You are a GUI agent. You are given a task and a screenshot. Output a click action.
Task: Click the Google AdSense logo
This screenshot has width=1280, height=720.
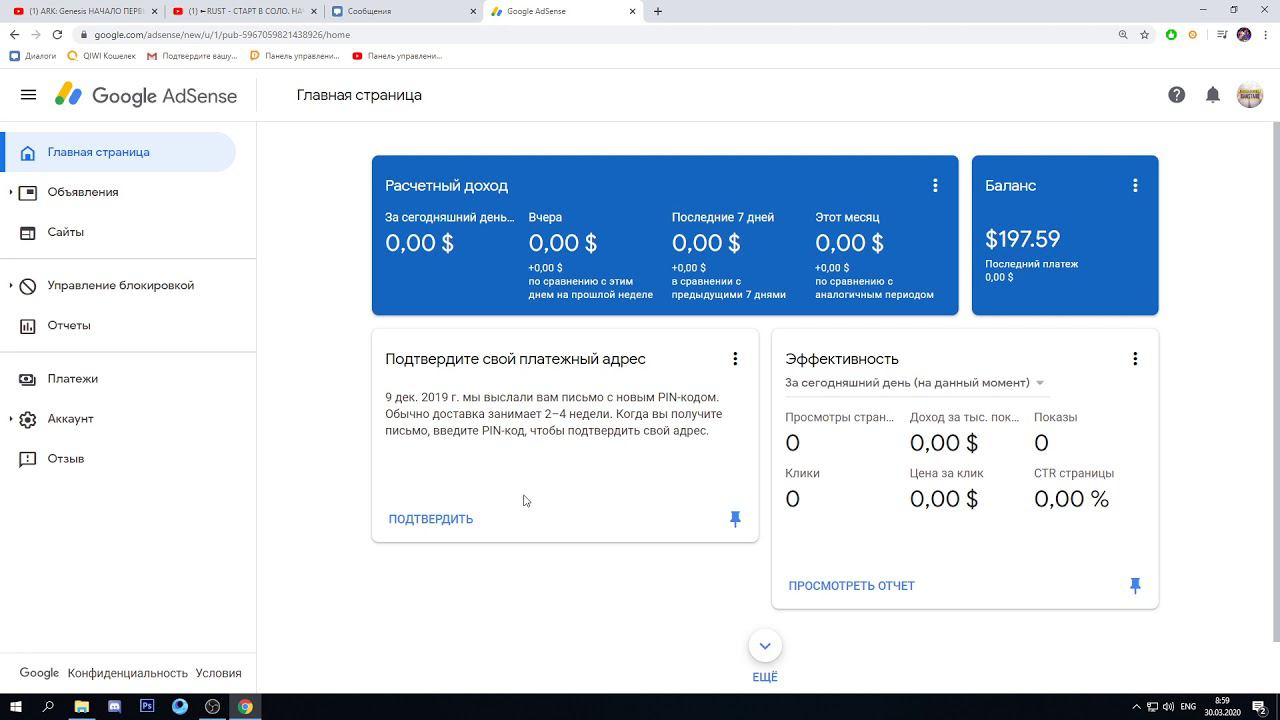pos(146,95)
